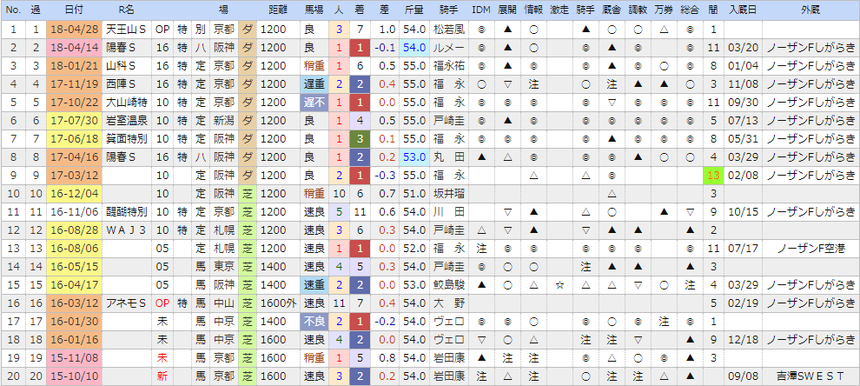This screenshot has width=860, height=386.
Task: Select the 18-04/28 date cell
Action: tap(75, 30)
